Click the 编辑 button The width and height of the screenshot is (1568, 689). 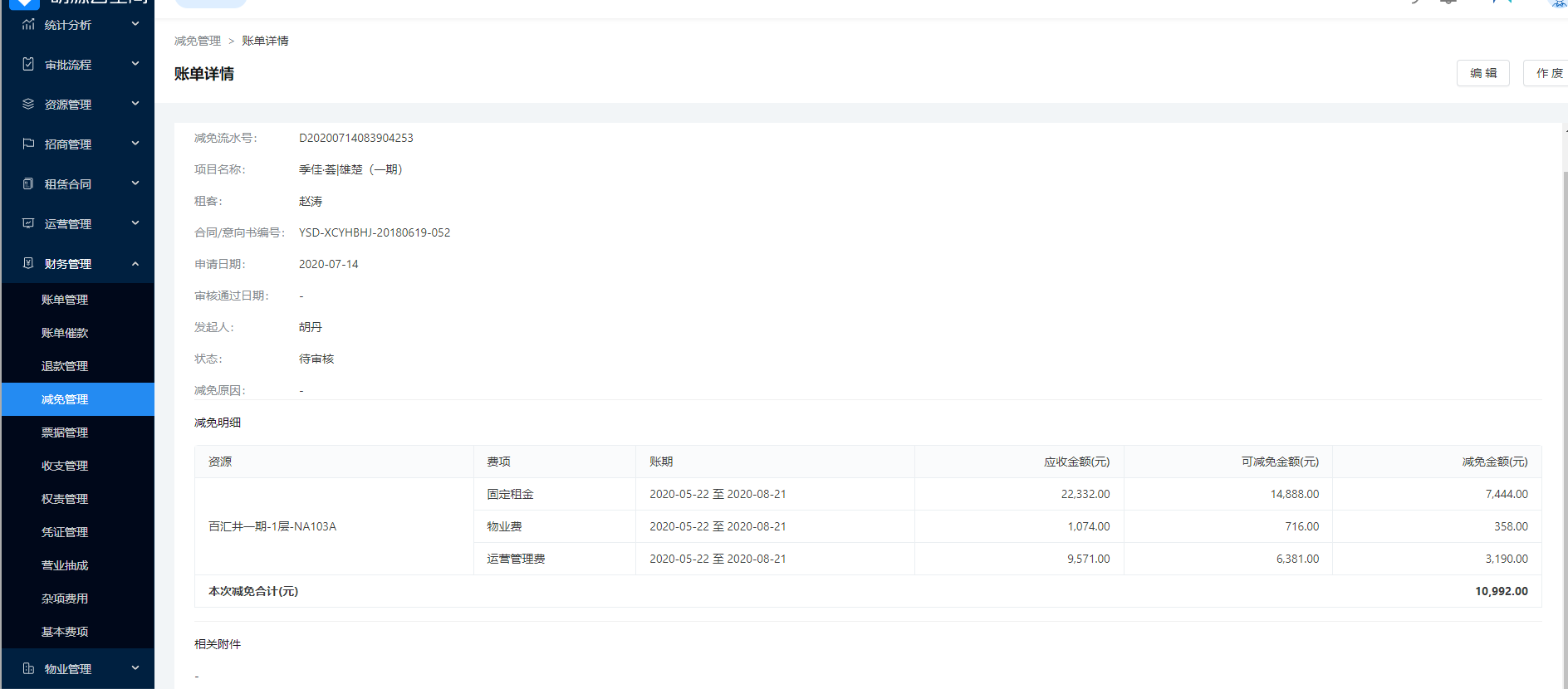(x=1482, y=73)
